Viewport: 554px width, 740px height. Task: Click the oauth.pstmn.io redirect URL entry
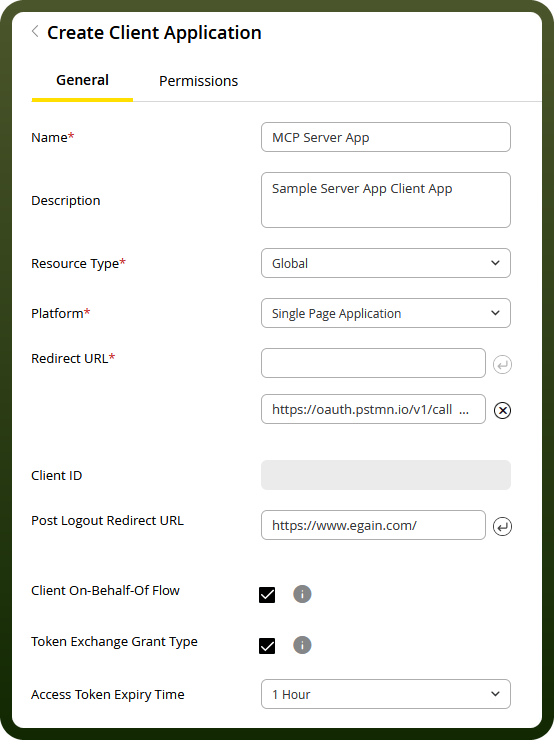pos(373,409)
